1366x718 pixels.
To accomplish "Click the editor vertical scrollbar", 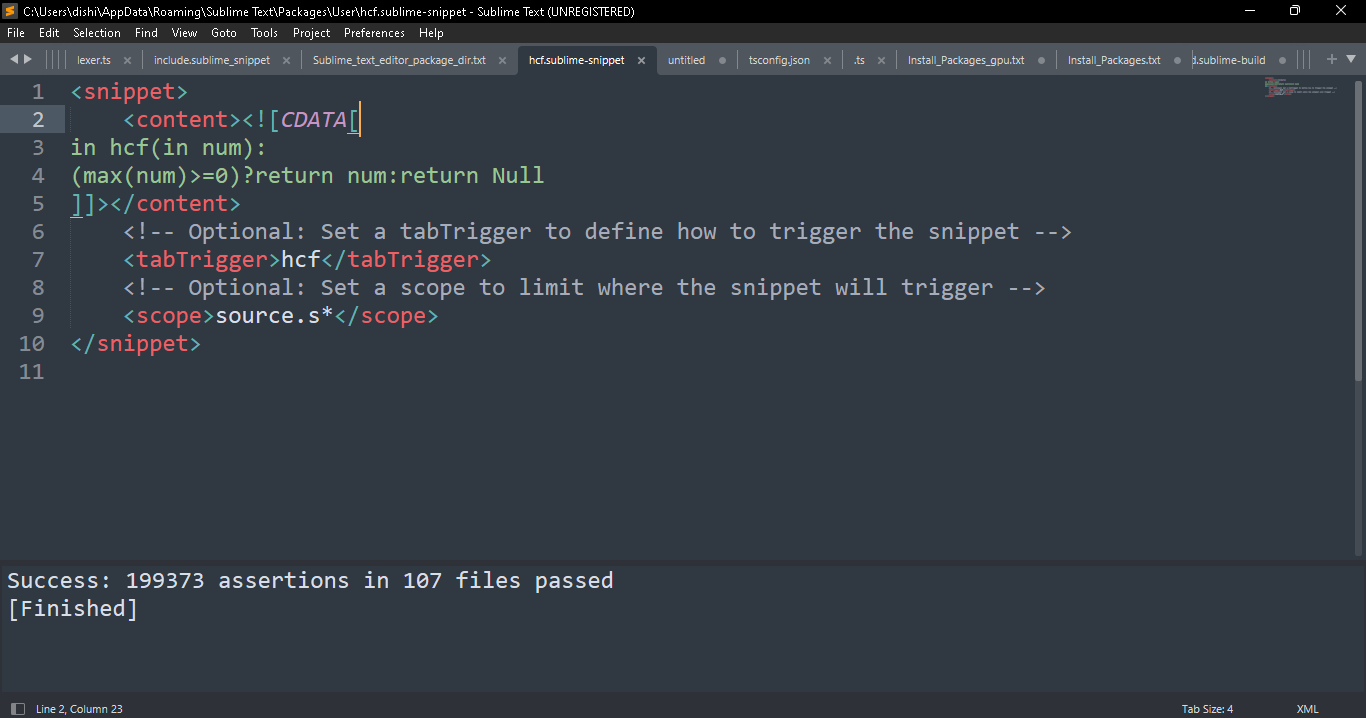I will coord(1358,230).
